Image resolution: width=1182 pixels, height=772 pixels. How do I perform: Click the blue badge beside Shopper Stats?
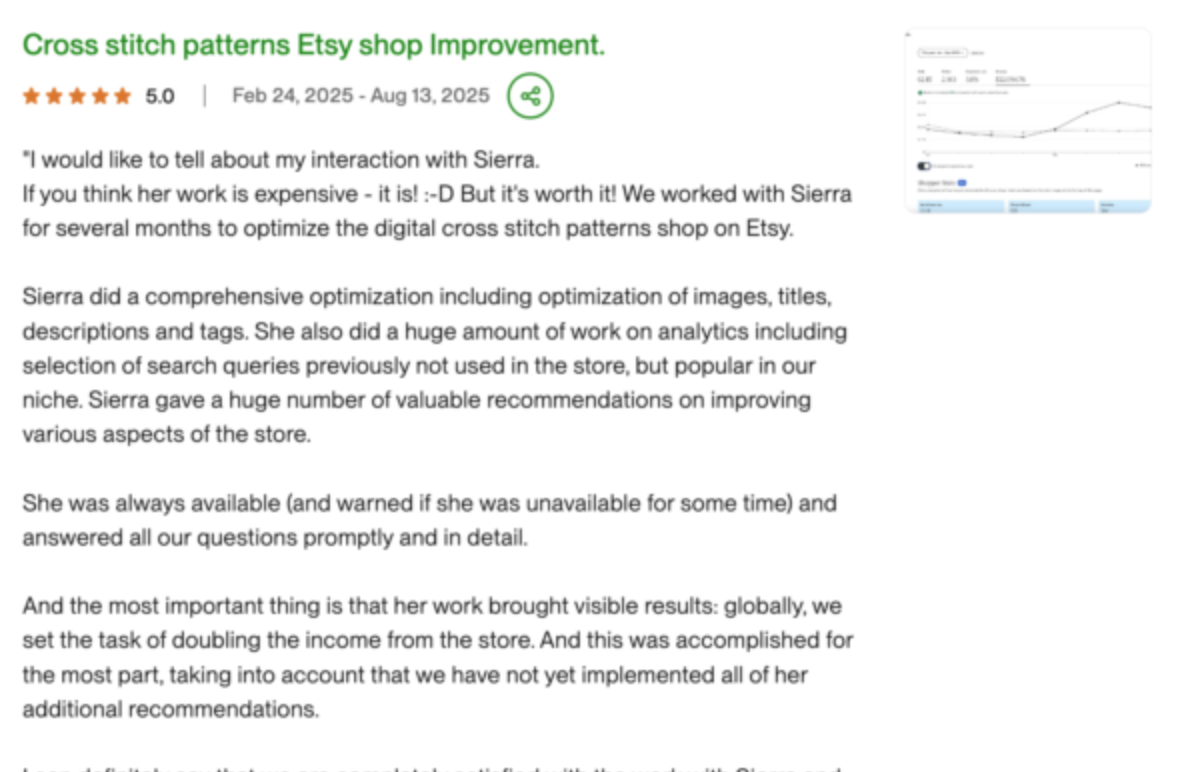click(962, 183)
